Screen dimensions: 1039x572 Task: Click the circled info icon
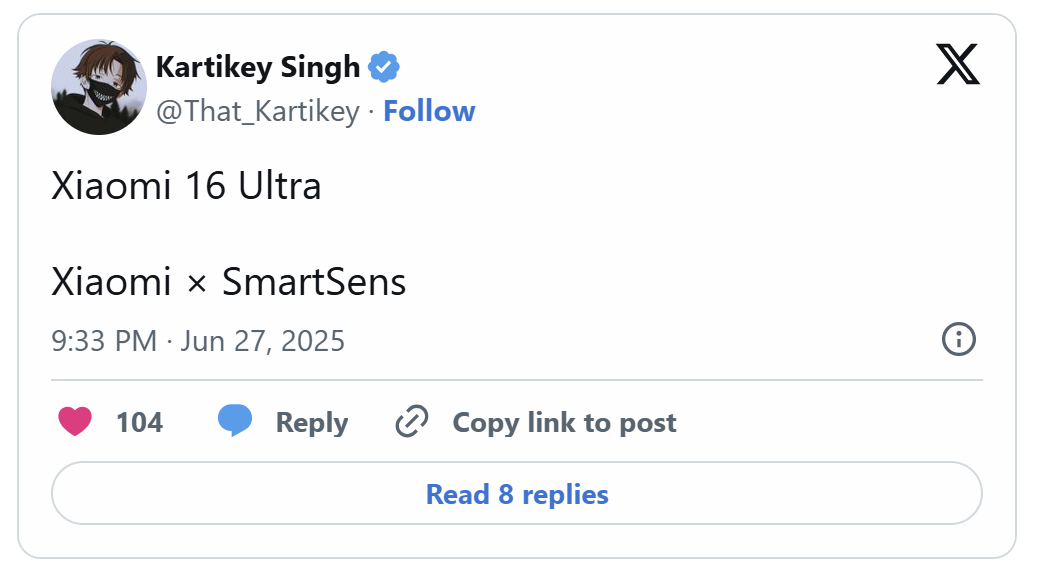click(959, 340)
